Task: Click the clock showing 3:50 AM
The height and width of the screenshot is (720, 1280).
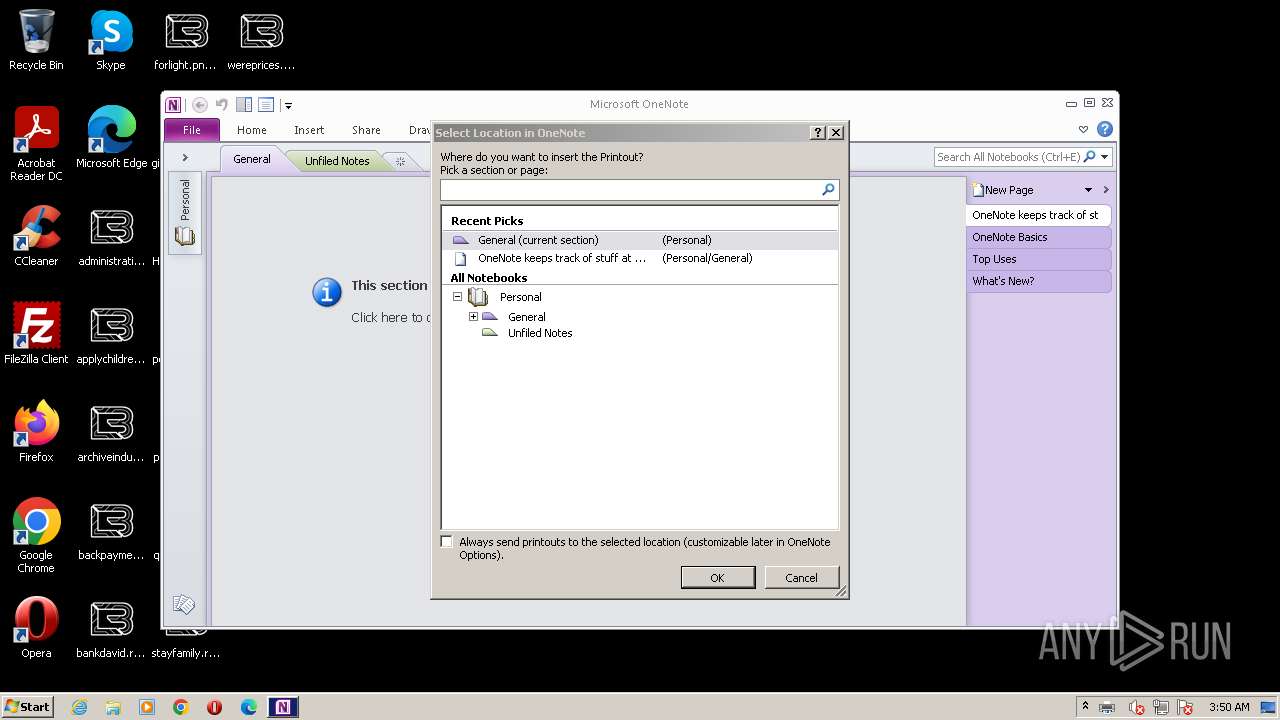Action: point(1229,707)
